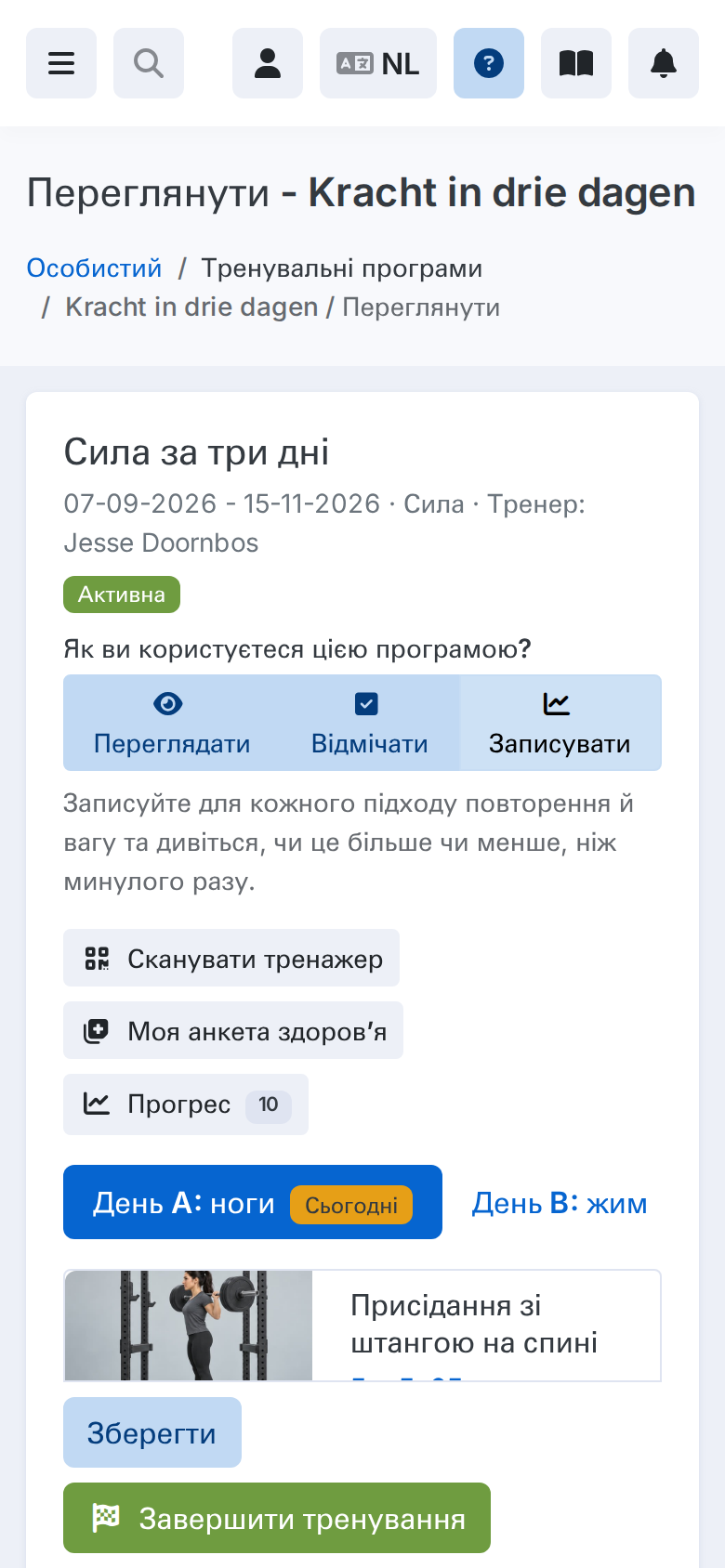Image resolution: width=725 pixels, height=1568 pixels.
Task: Go to Особистий breadcrumb link
Action: (x=94, y=268)
